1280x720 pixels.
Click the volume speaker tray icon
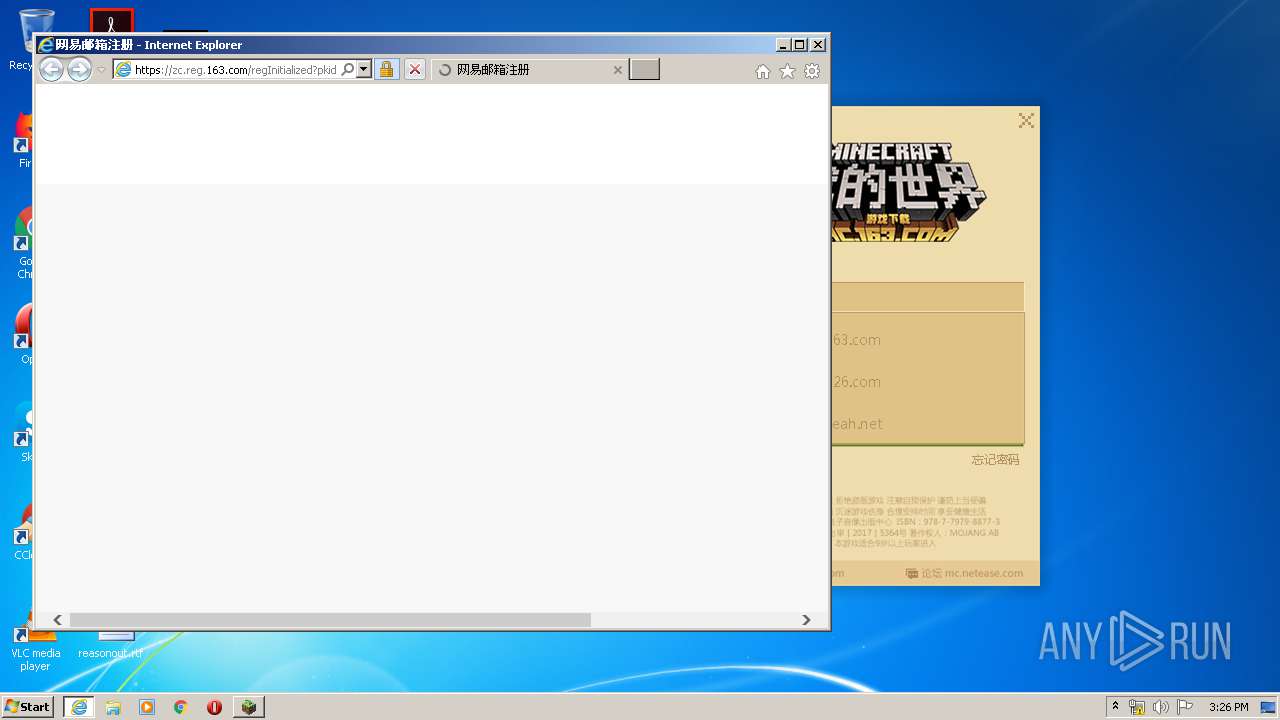1160,707
